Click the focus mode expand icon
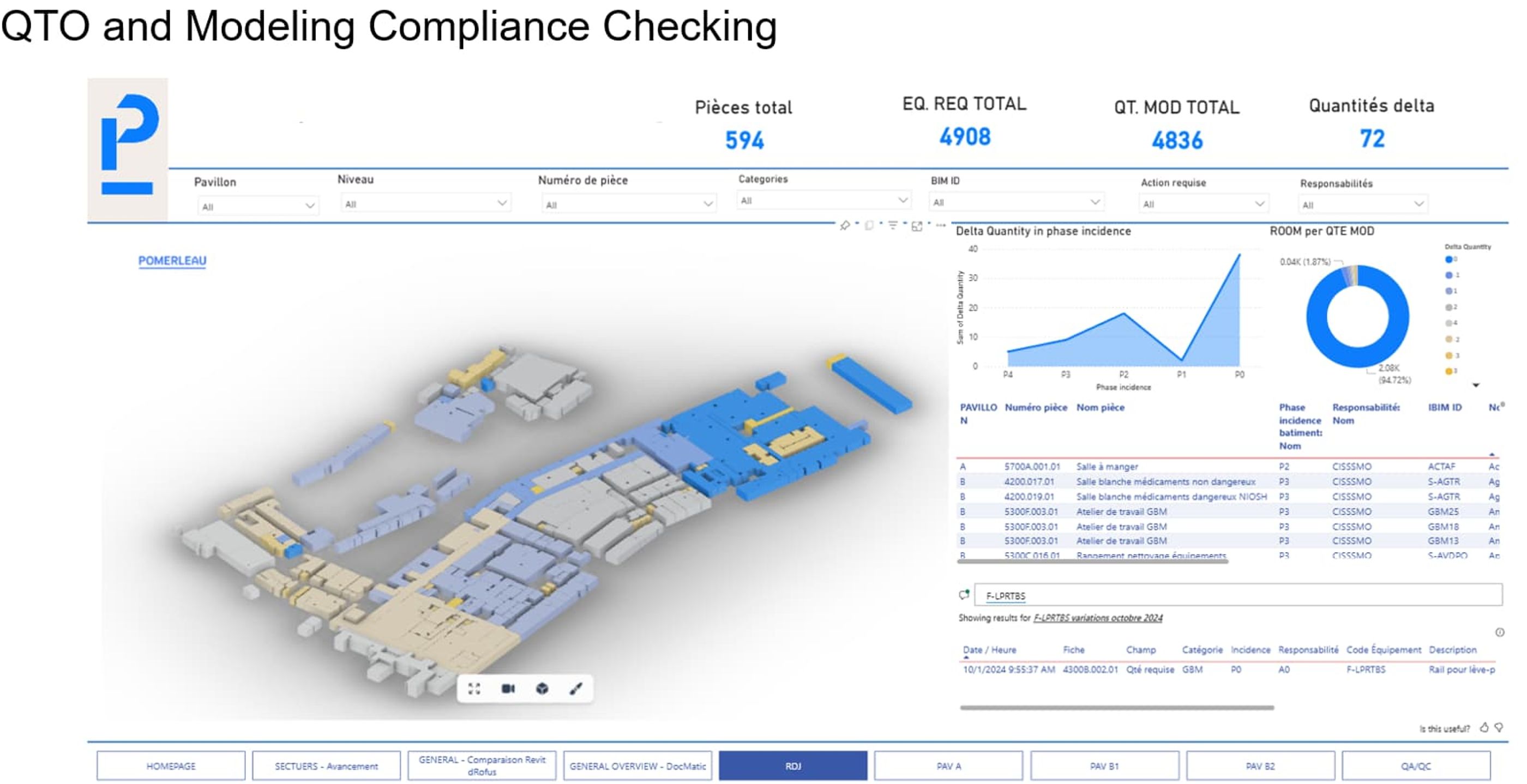The image size is (1527, 784). point(916,226)
